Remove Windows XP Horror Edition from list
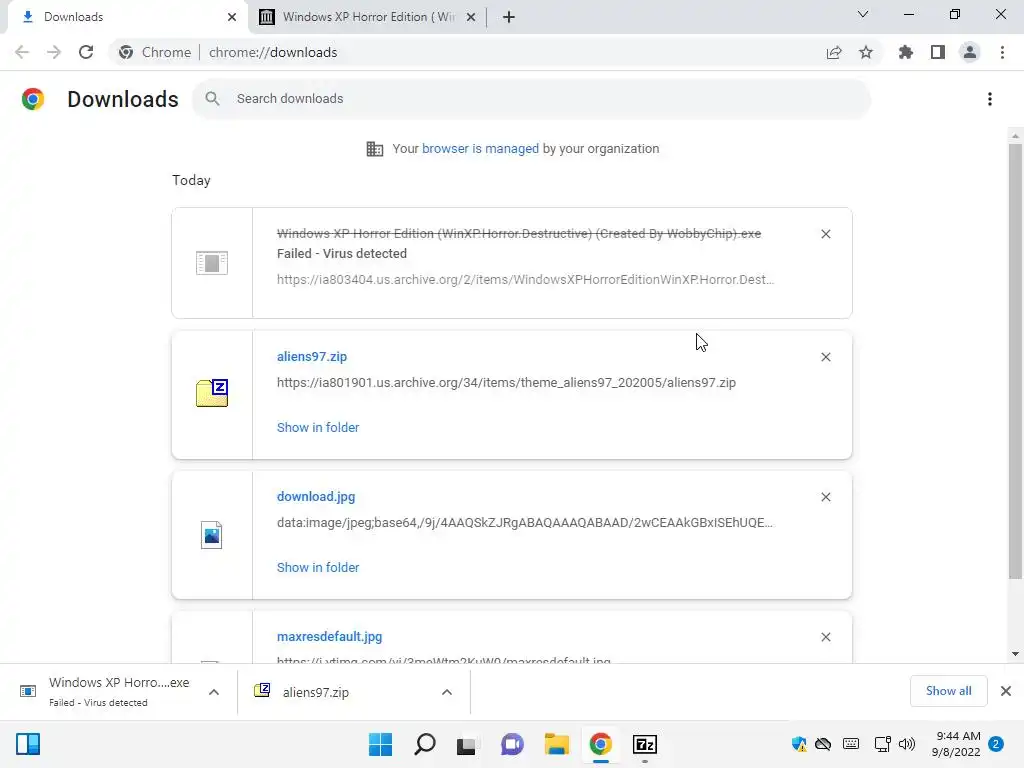The image size is (1024, 768). point(825,234)
